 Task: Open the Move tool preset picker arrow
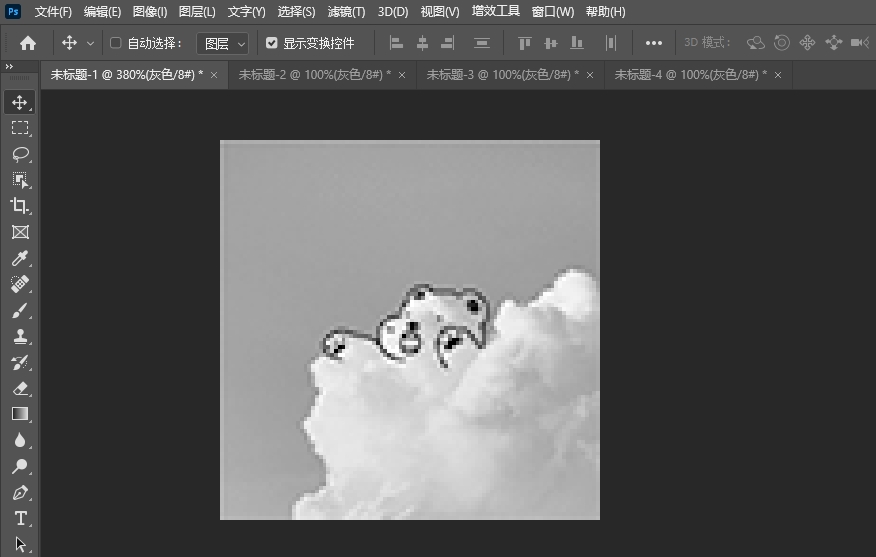[x=91, y=43]
